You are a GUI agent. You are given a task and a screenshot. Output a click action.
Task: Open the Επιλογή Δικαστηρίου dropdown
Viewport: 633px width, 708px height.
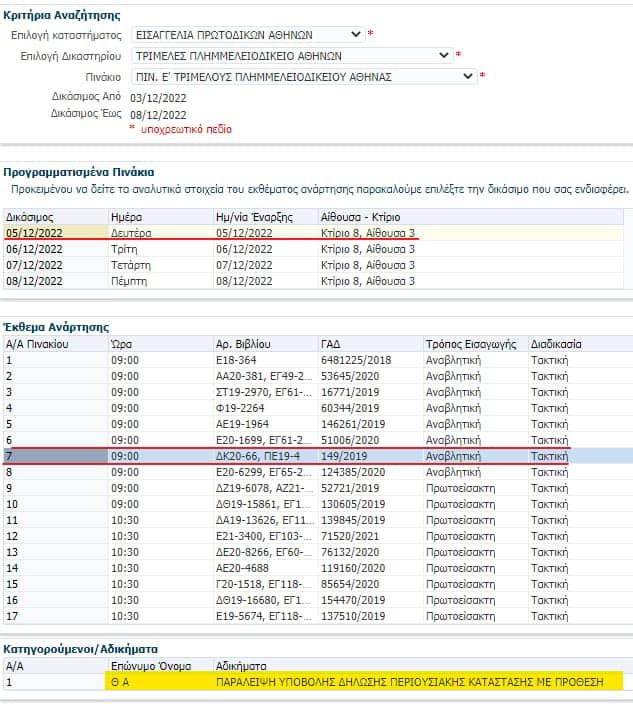(292, 56)
